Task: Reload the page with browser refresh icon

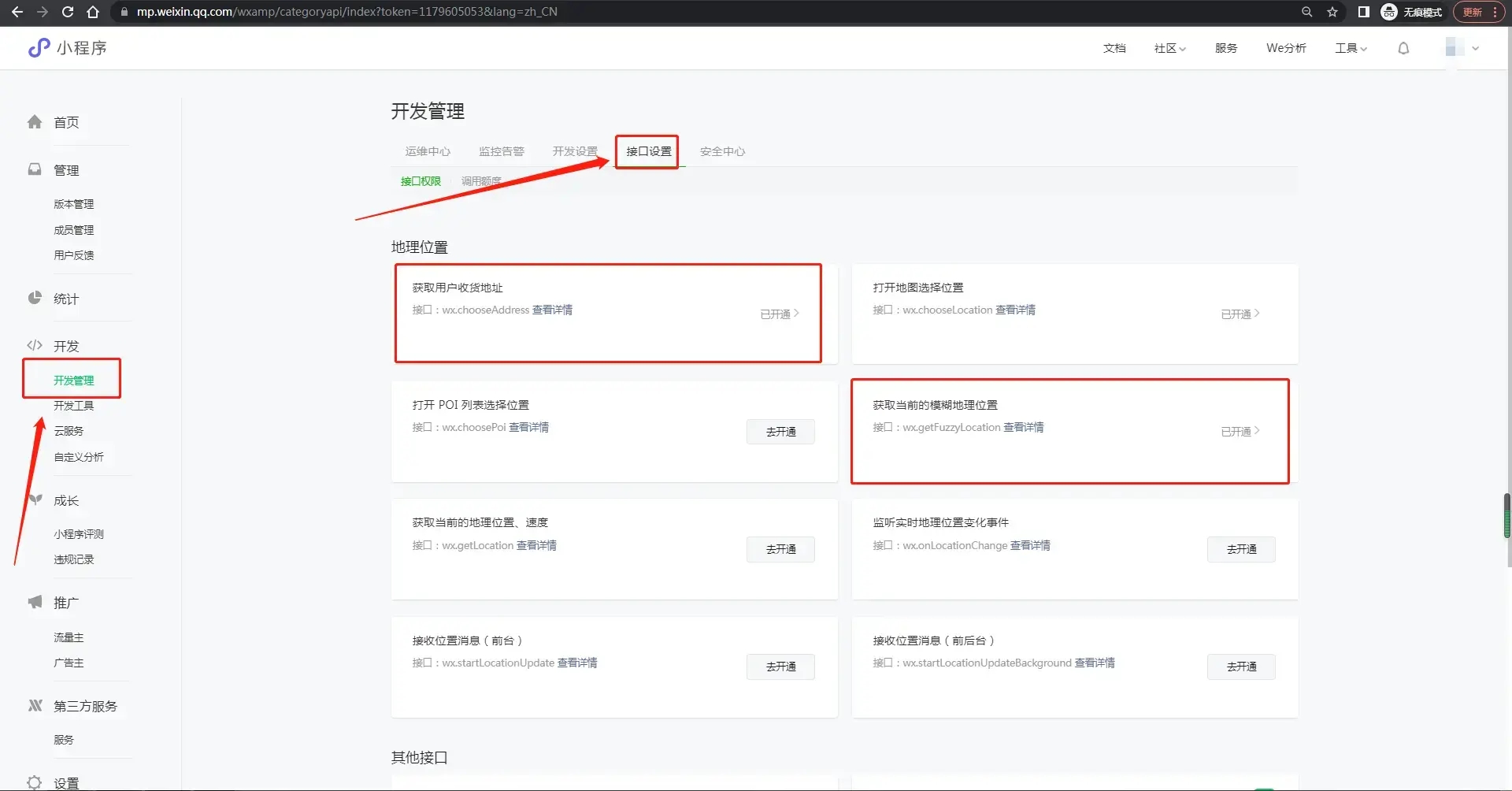Action: click(x=68, y=12)
